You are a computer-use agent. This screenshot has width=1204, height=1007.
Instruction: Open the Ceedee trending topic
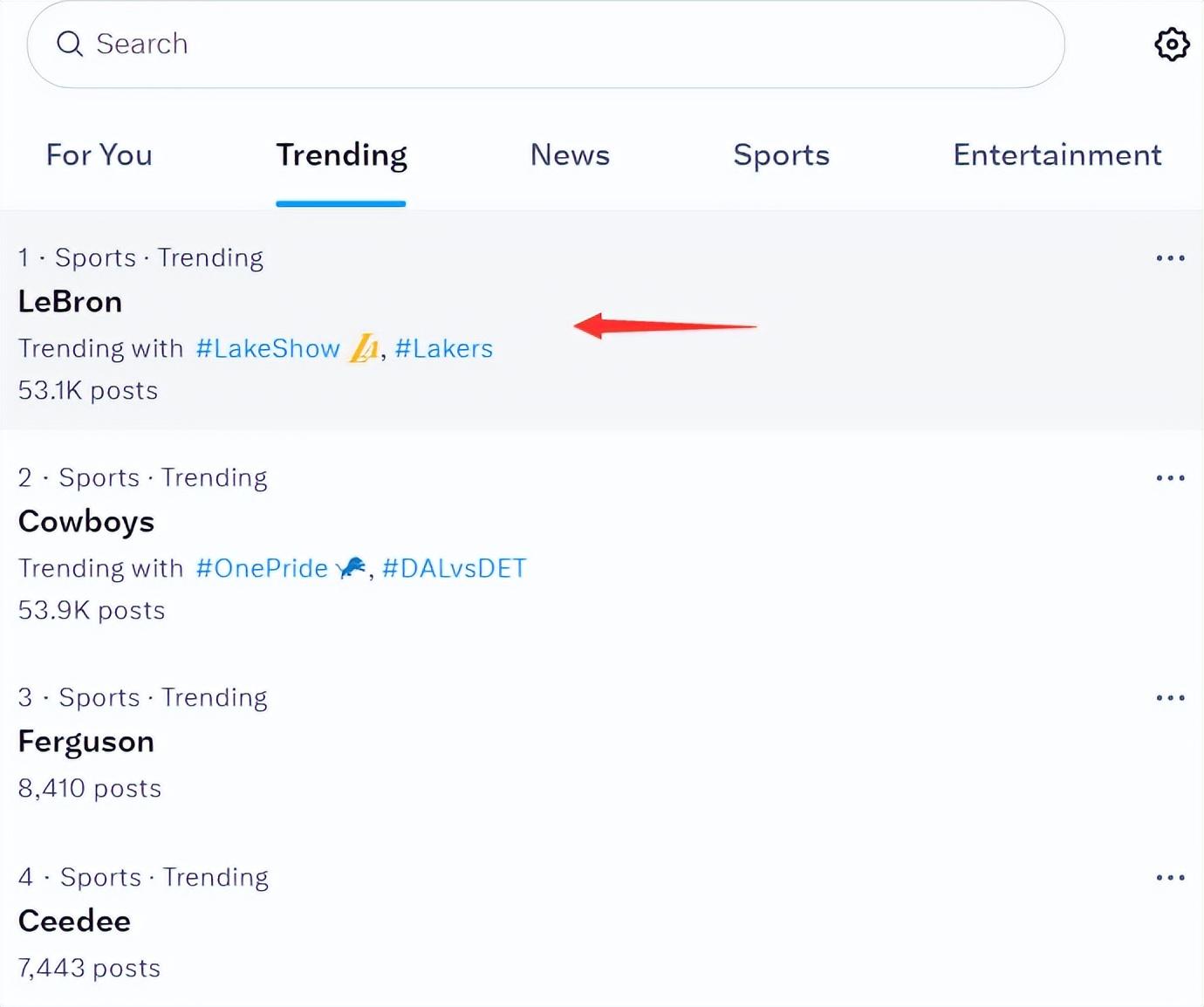74,921
